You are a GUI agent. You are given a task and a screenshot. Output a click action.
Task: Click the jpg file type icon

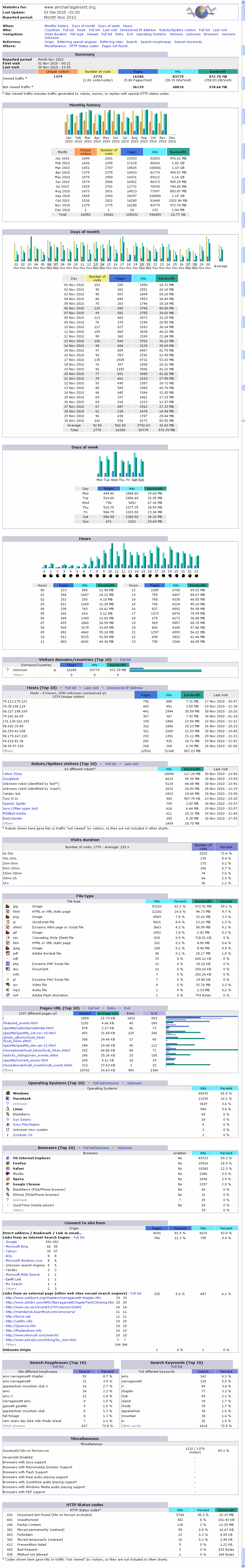(7, 906)
